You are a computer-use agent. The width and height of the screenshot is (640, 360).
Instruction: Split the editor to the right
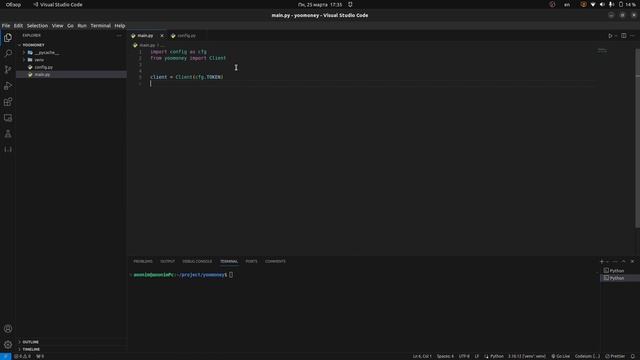tap(624, 36)
